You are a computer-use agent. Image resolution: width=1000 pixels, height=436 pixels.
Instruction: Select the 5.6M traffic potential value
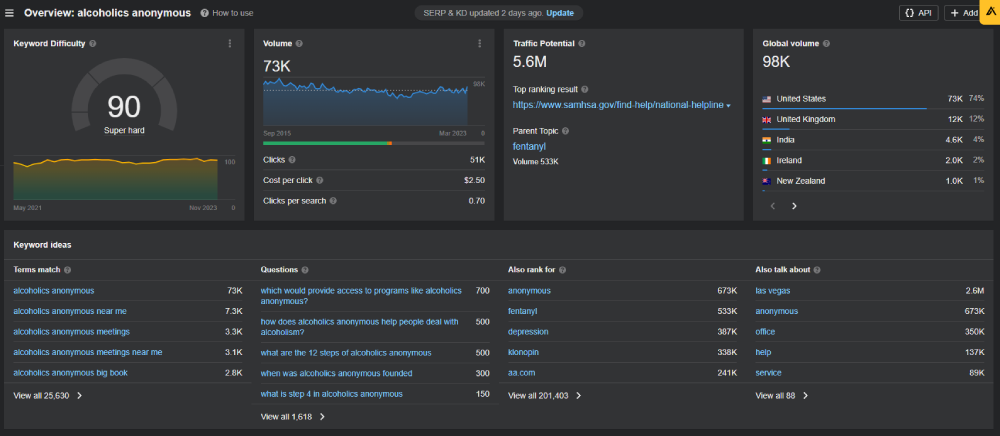click(530, 62)
